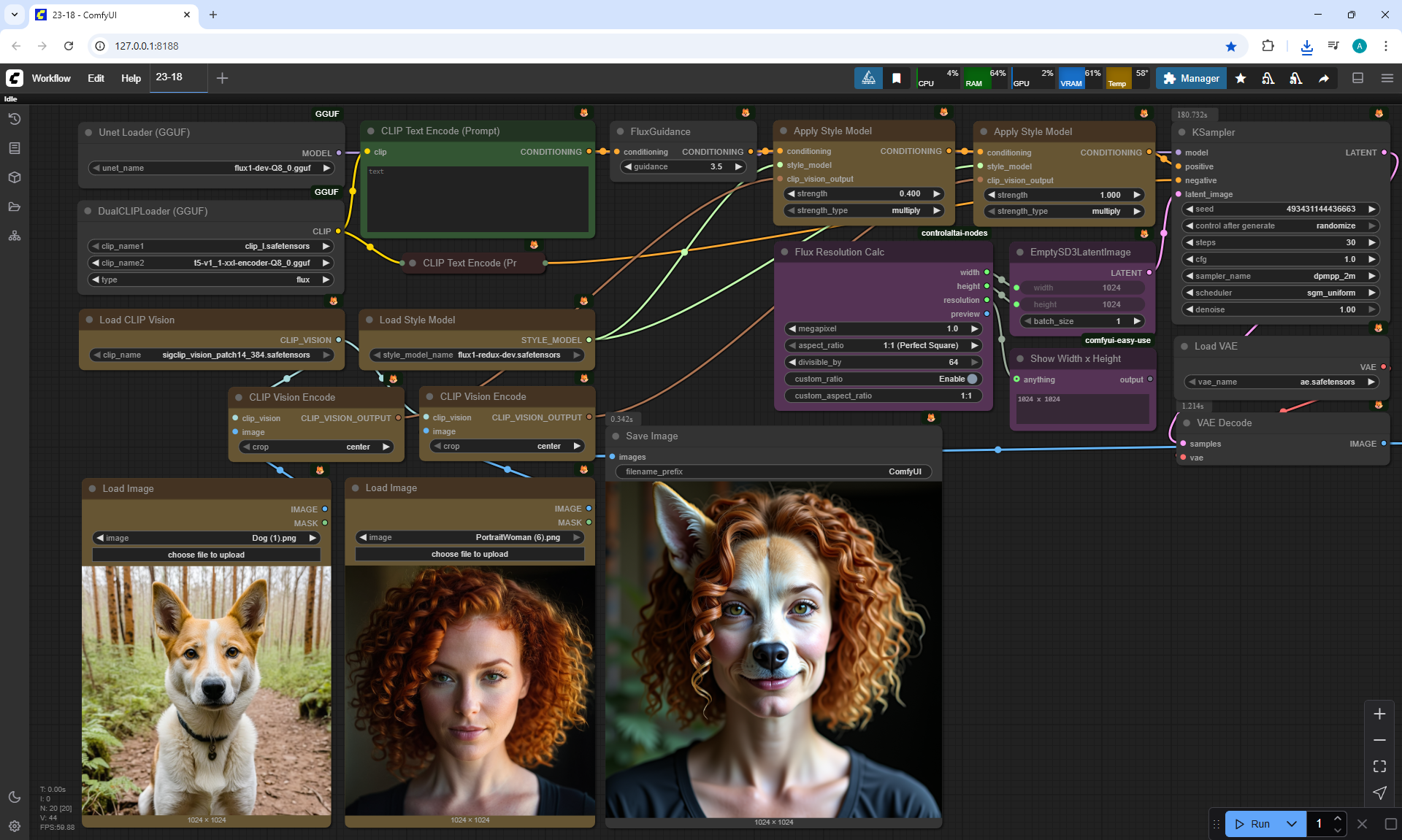The width and height of the screenshot is (1402, 840).
Task: Open the queue history sidebar icon
Action: (x=15, y=119)
